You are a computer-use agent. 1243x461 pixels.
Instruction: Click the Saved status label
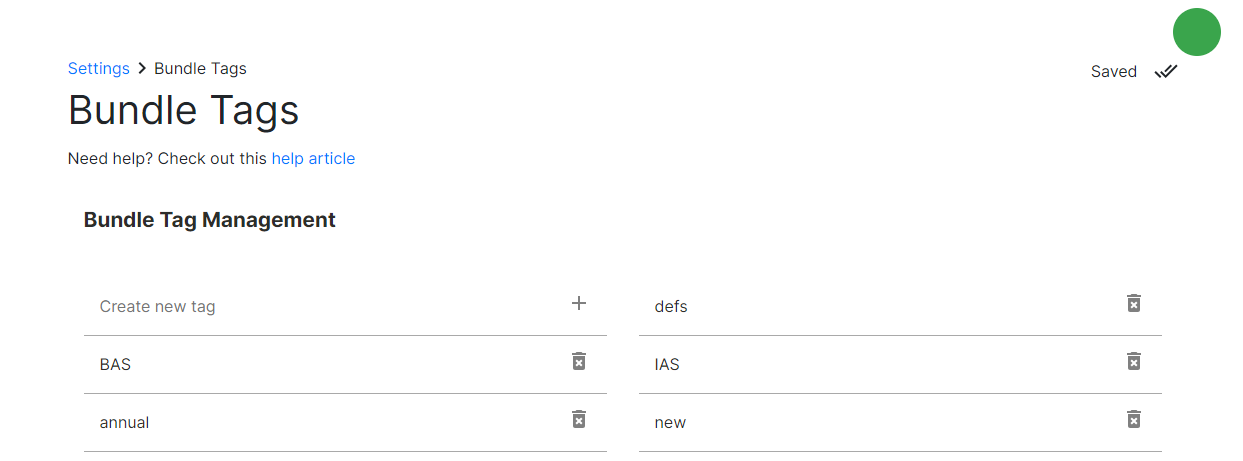tap(1113, 72)
